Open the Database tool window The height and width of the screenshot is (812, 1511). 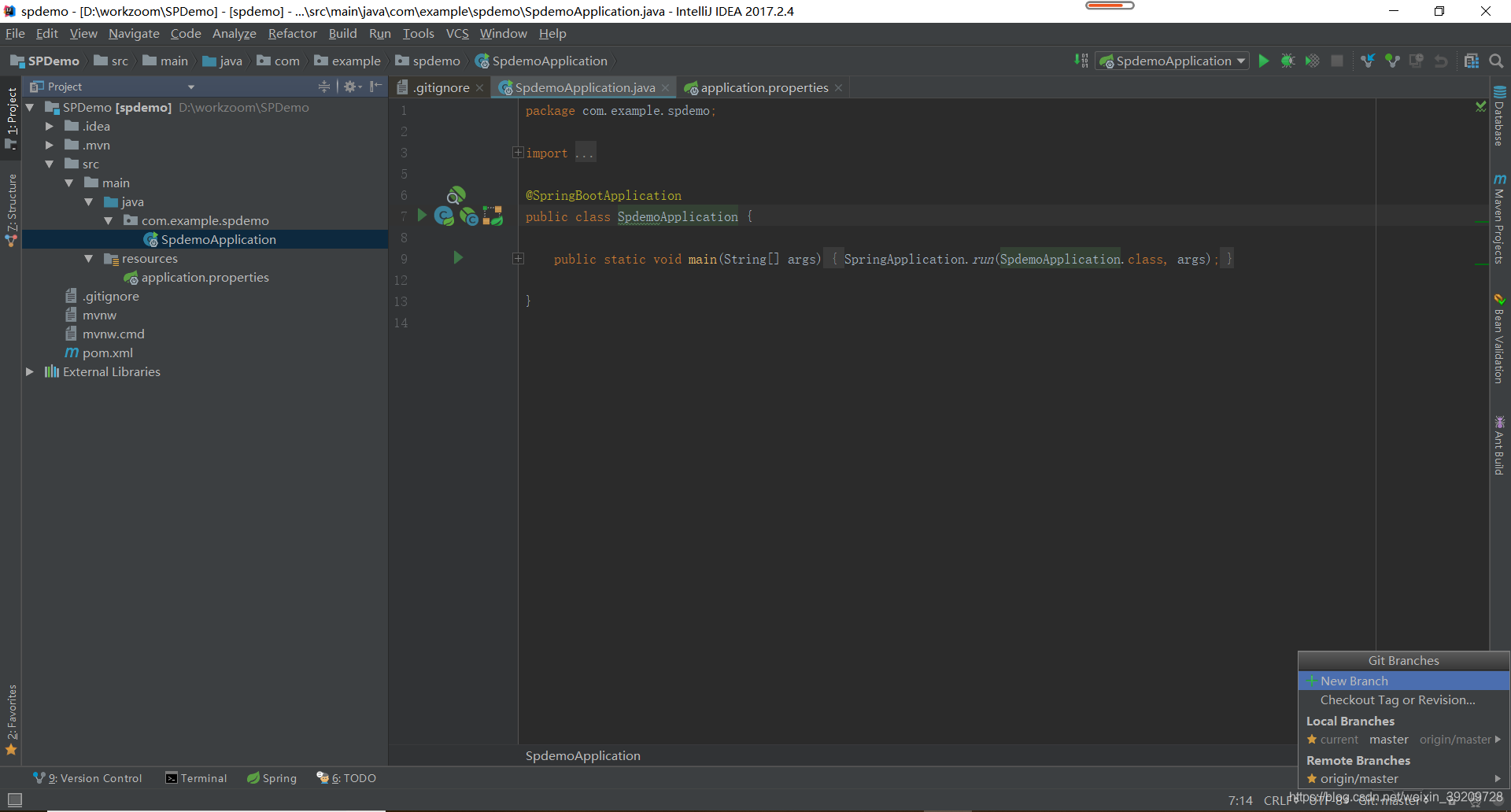(x=1499, y=116)
